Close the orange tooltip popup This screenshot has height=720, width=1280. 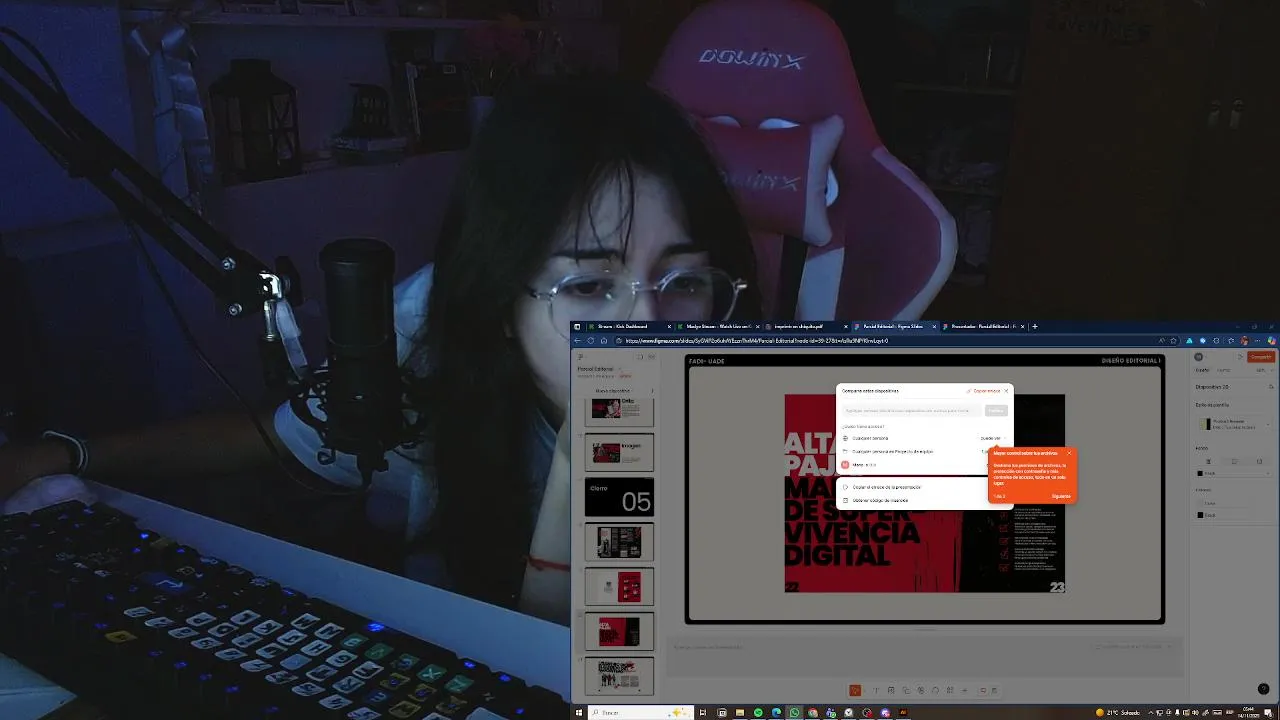coord(1069,453)
